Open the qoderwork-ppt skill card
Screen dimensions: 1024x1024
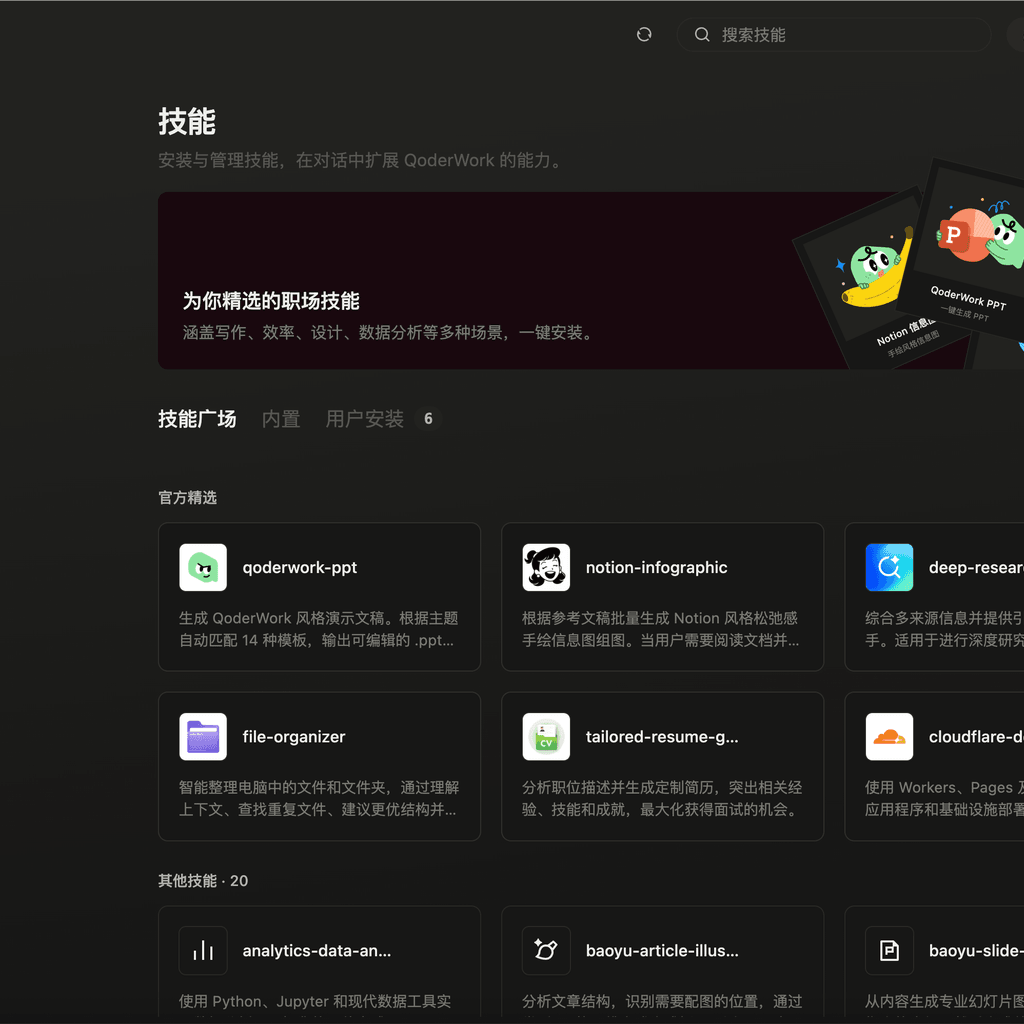tap(319, 597)
